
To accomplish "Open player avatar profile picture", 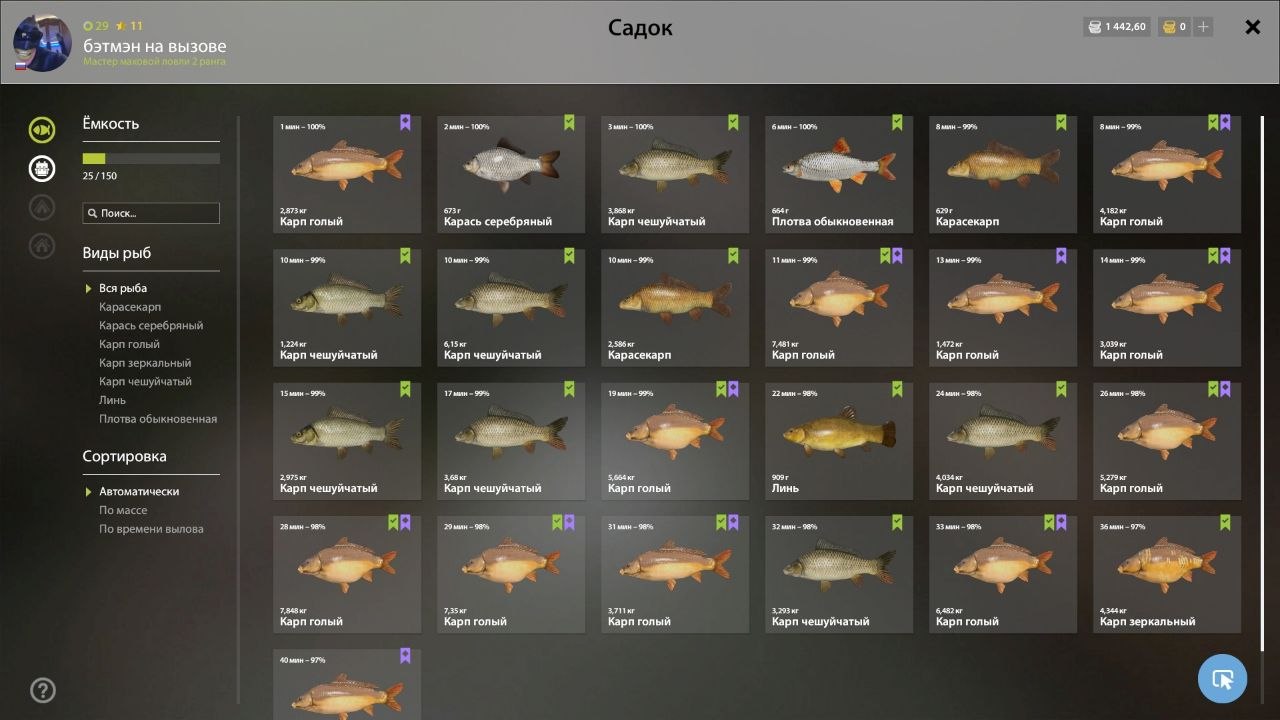I will point(42,42).
